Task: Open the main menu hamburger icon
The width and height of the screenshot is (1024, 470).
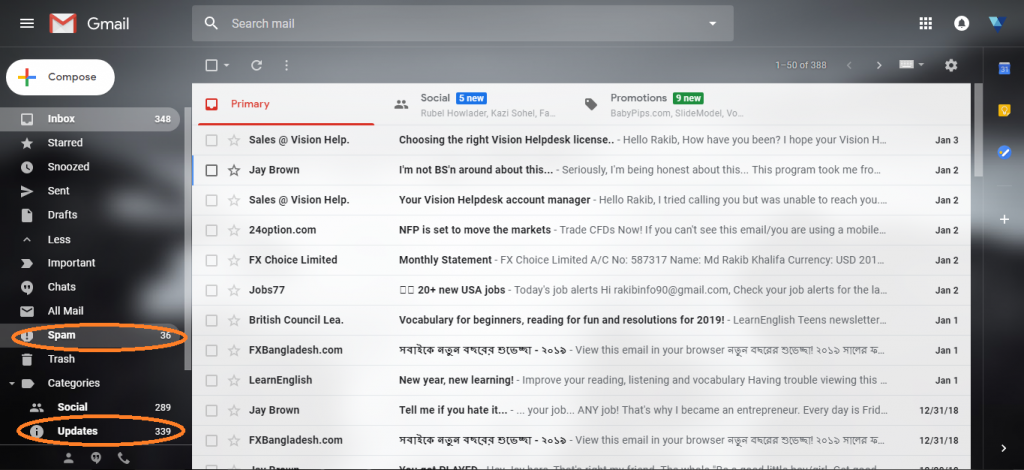Action: click(x=27, y=23)
